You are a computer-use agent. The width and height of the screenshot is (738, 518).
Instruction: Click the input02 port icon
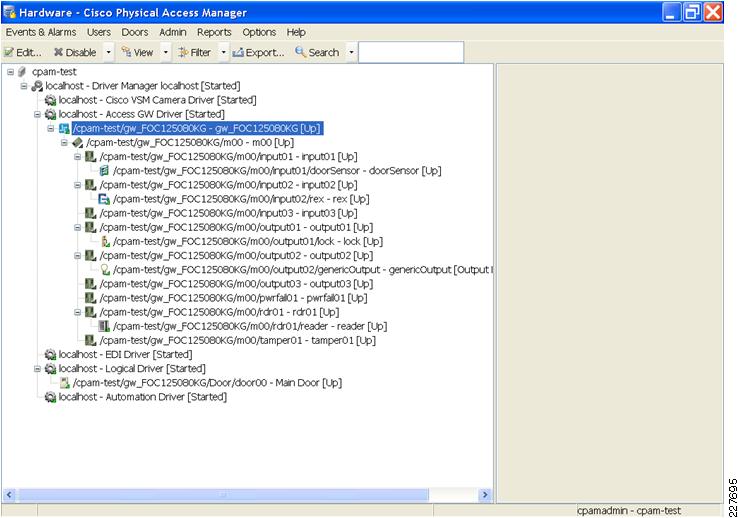click(91, 185)
